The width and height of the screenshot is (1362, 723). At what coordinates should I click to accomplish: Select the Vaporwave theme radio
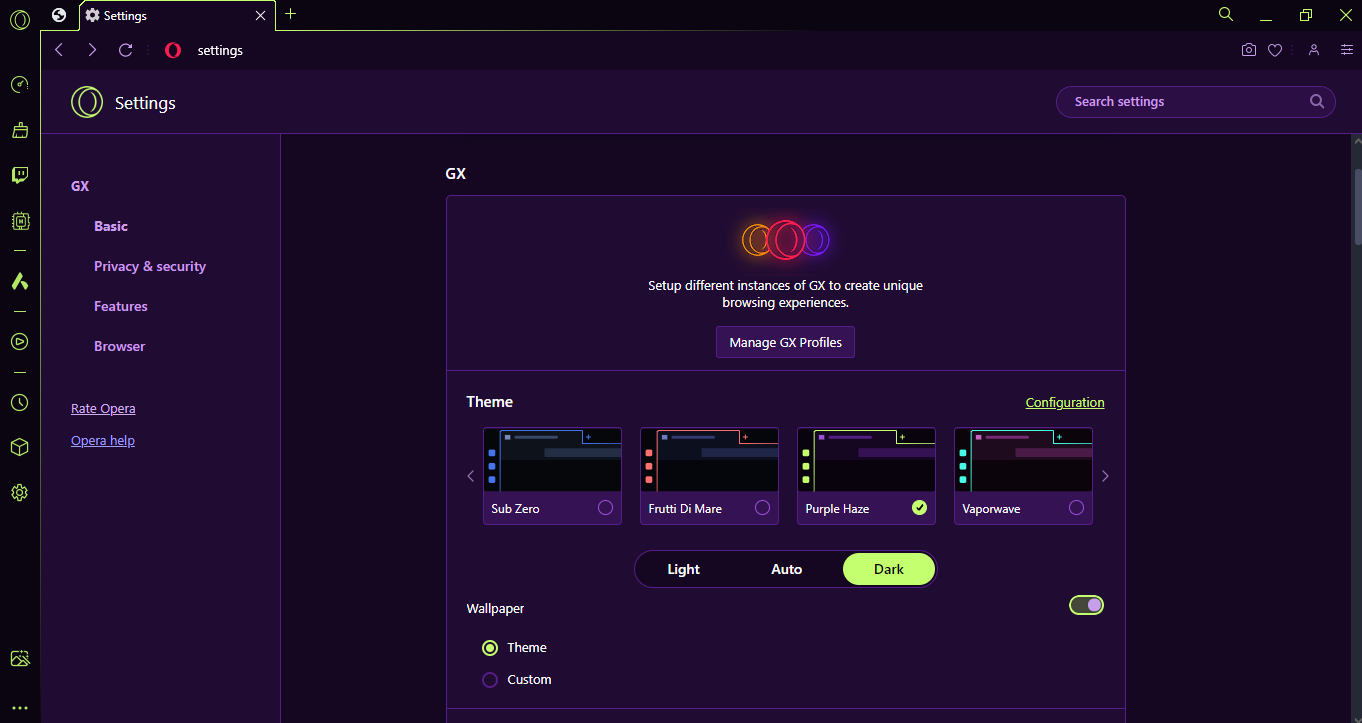pyautogui.click(x=1076, y=508)
